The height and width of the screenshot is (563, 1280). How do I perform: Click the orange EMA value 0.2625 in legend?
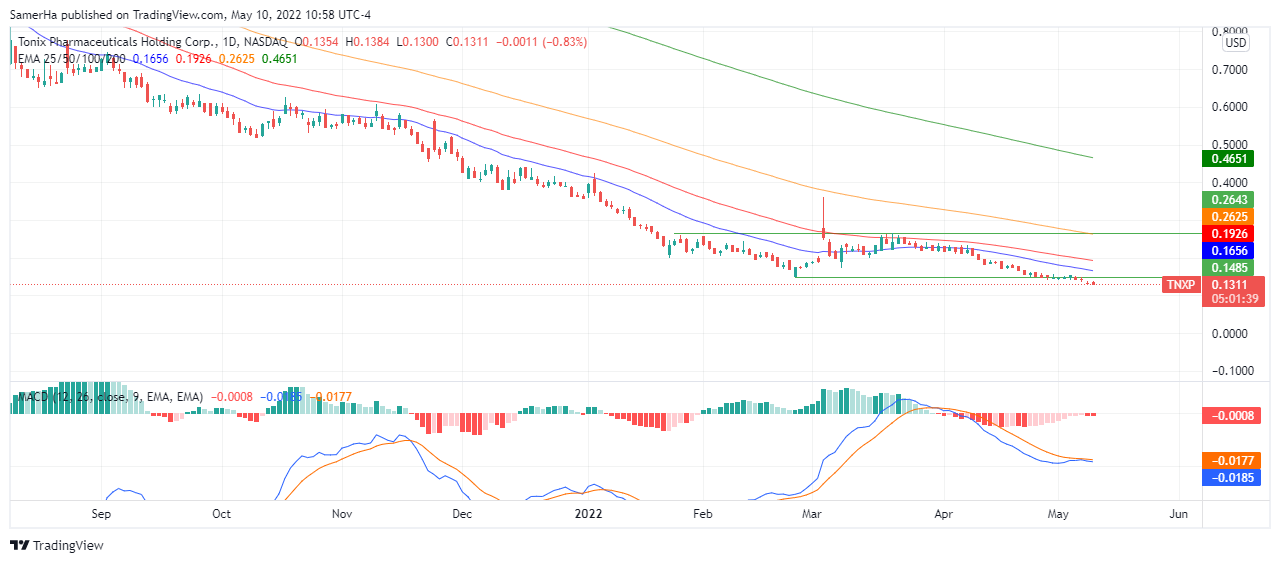[x=236, y=59]
